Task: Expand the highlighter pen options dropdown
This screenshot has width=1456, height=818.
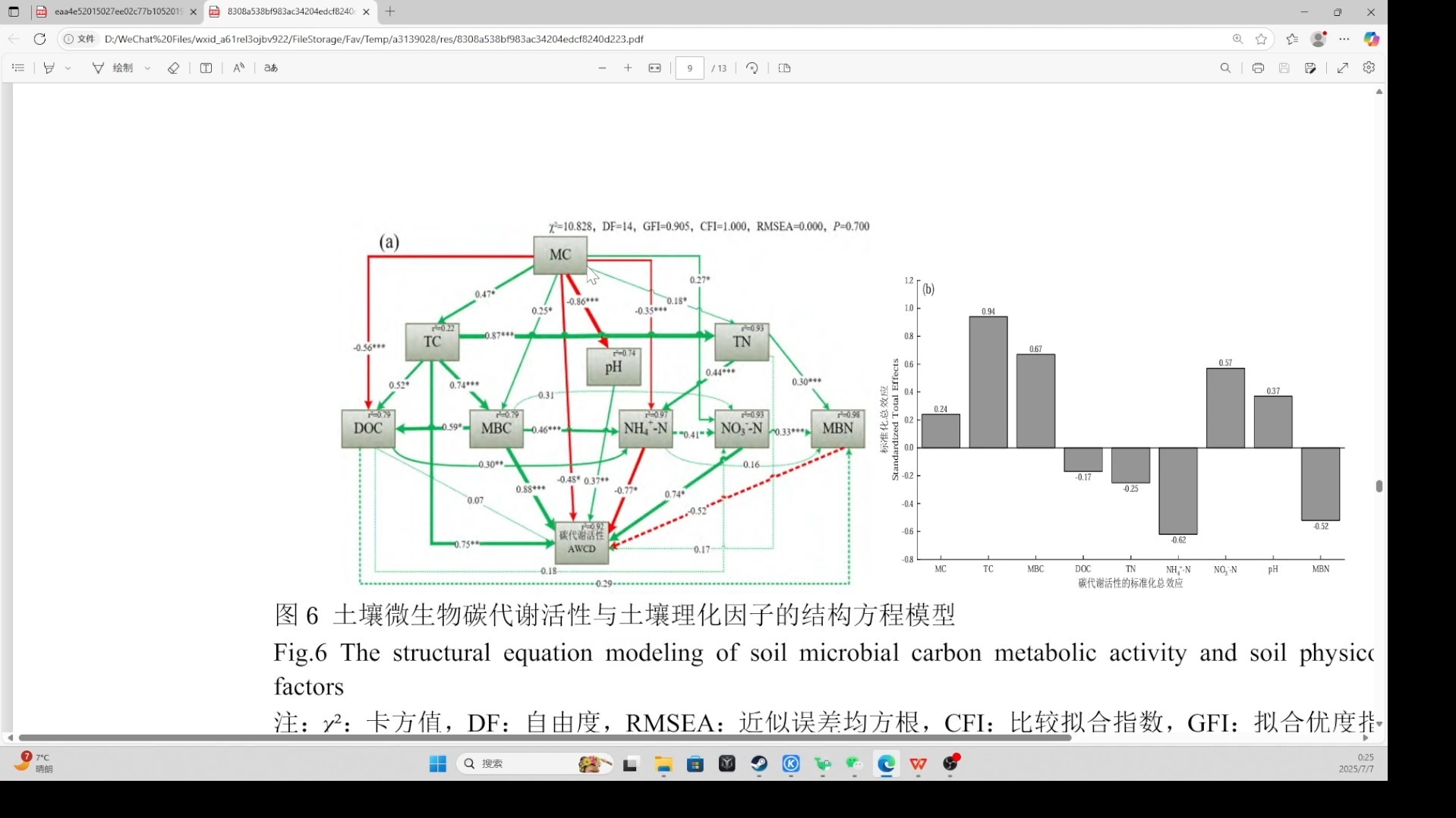Action: pos(68,68)
